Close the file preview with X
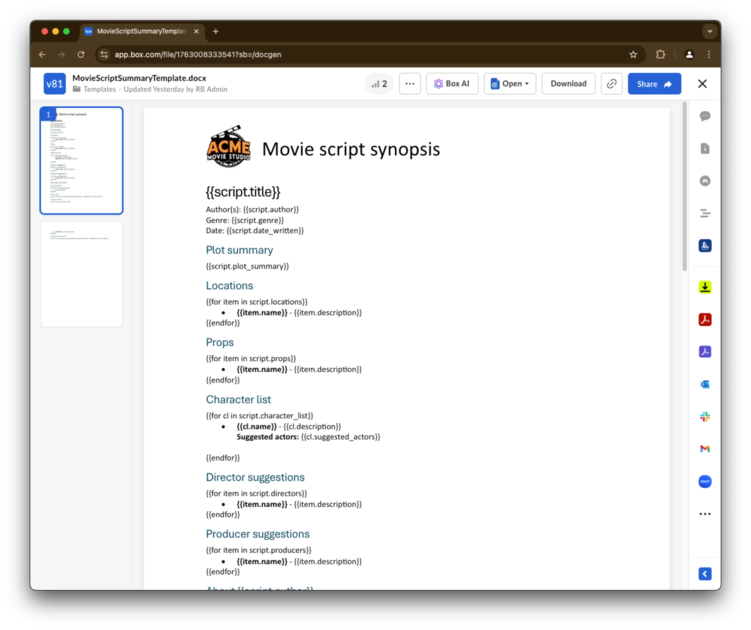751x630 pixels. tap(702, 84)
